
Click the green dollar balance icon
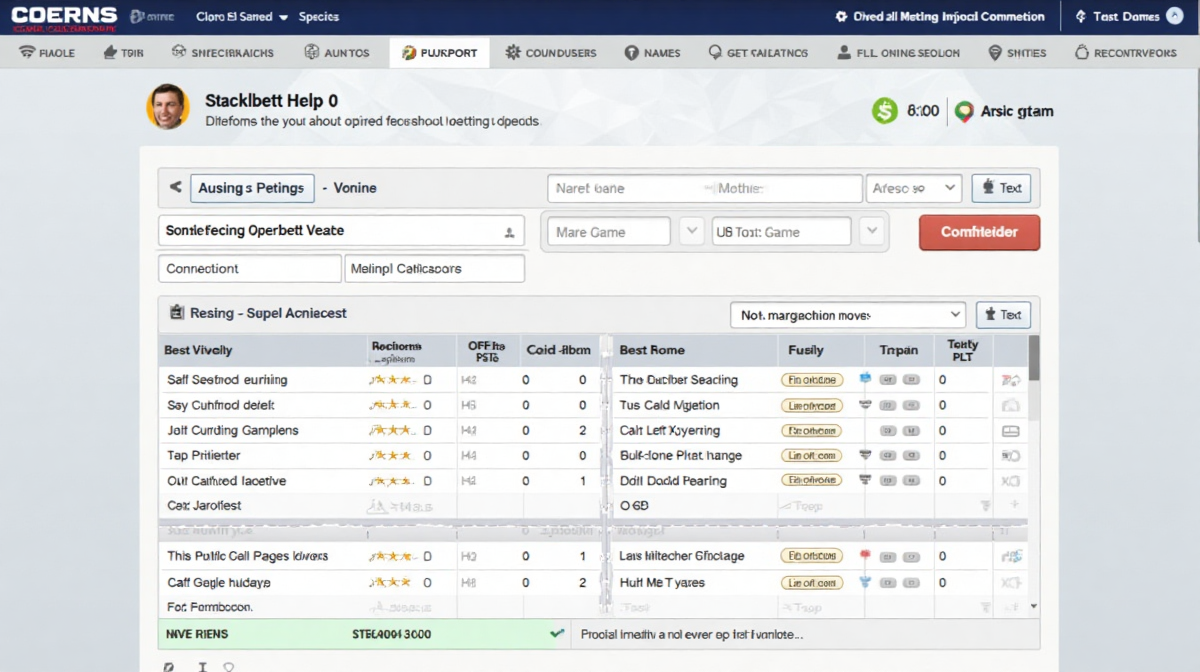point(884,111)
